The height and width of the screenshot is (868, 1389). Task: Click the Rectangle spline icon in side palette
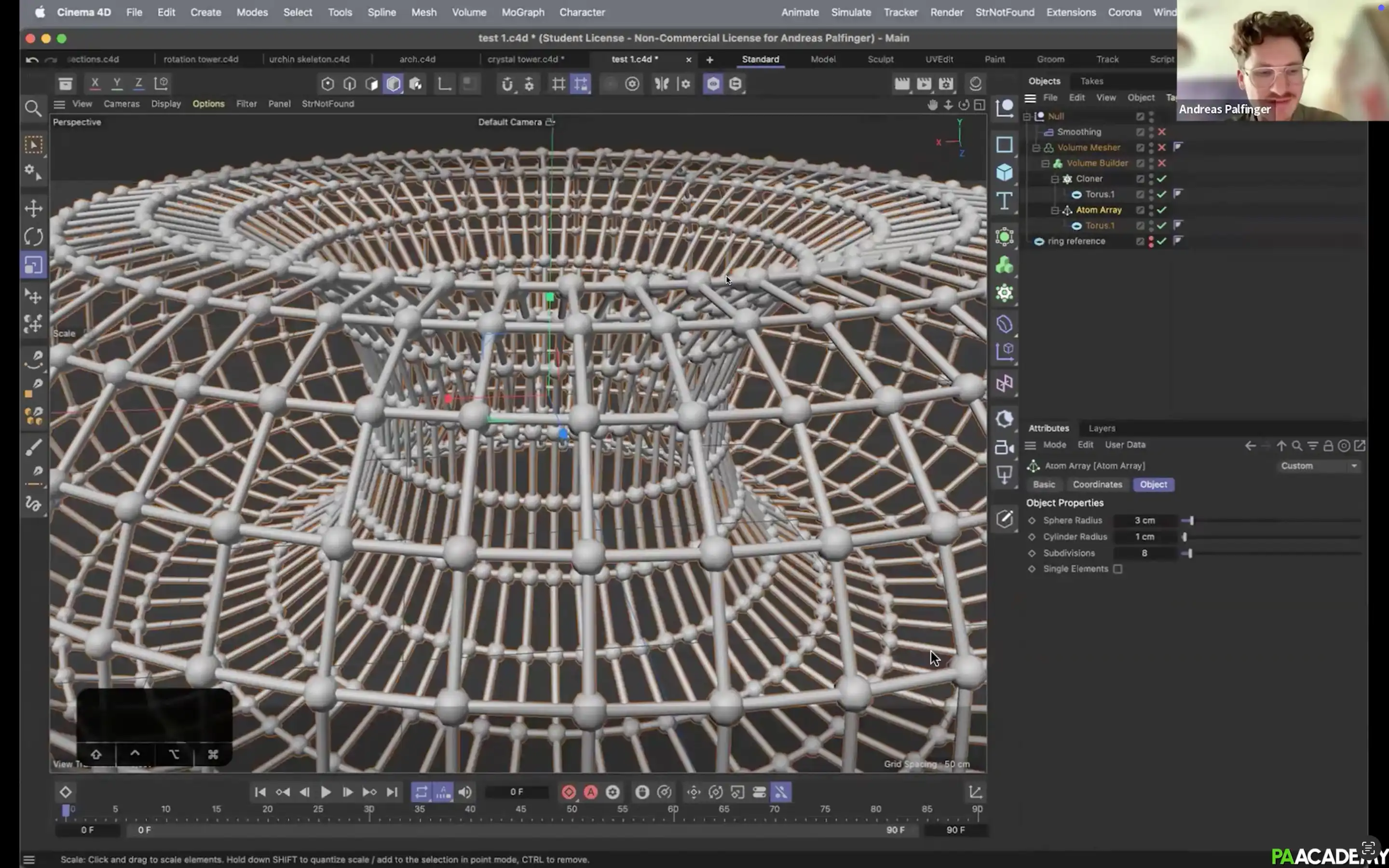(1004, 144)
